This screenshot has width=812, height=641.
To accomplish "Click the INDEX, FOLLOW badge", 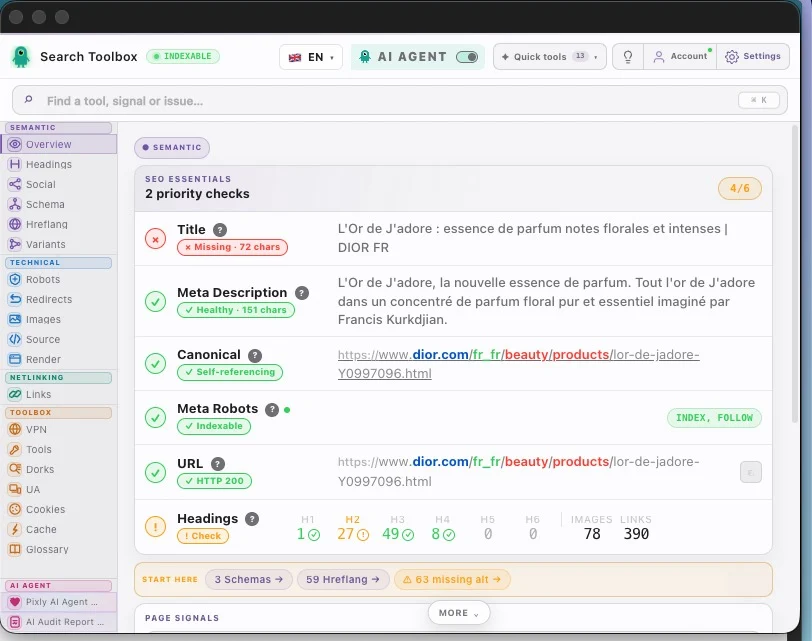I will pyautogui.click(x=714, y=418).
